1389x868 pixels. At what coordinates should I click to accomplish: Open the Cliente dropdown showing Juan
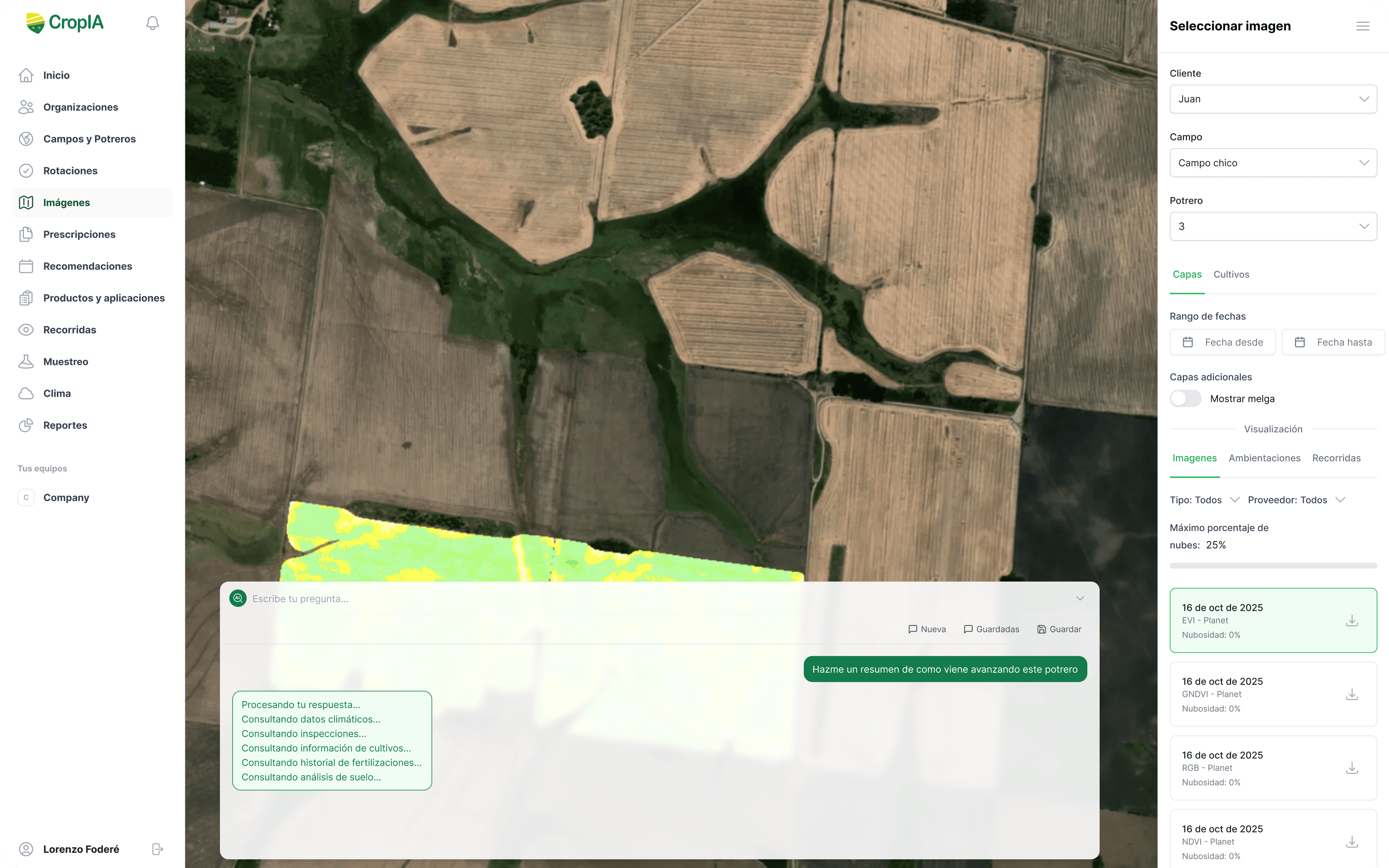pyautogui.click(x=1273, y=99)
